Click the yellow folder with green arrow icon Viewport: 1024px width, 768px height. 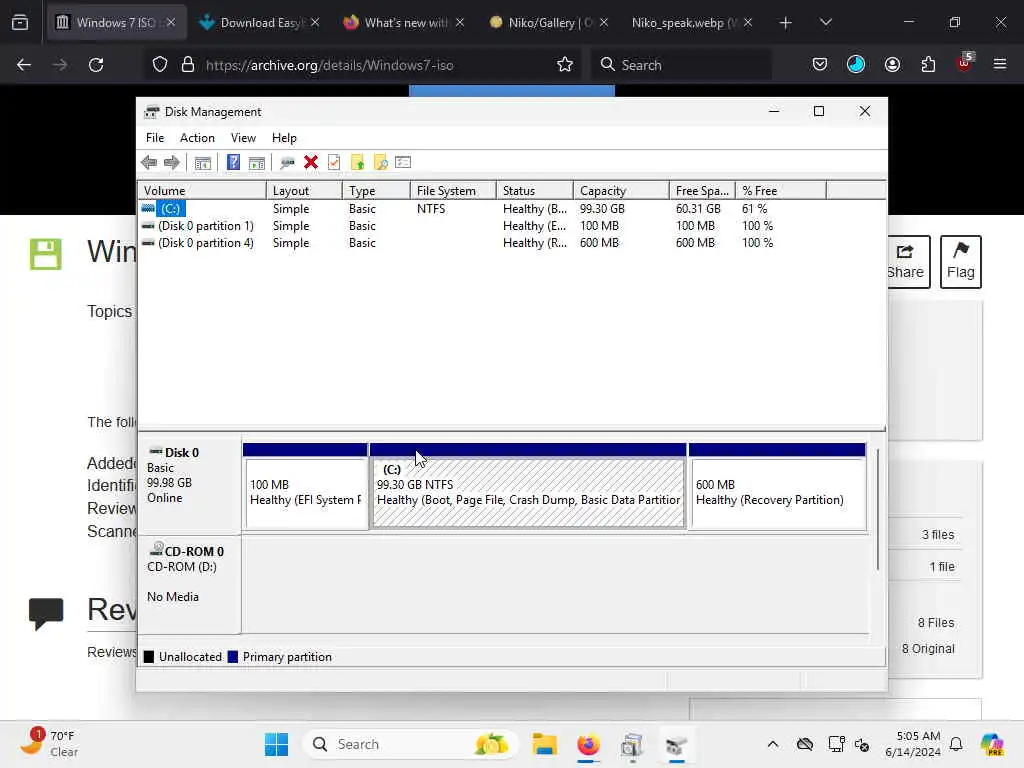pos(357,162)
